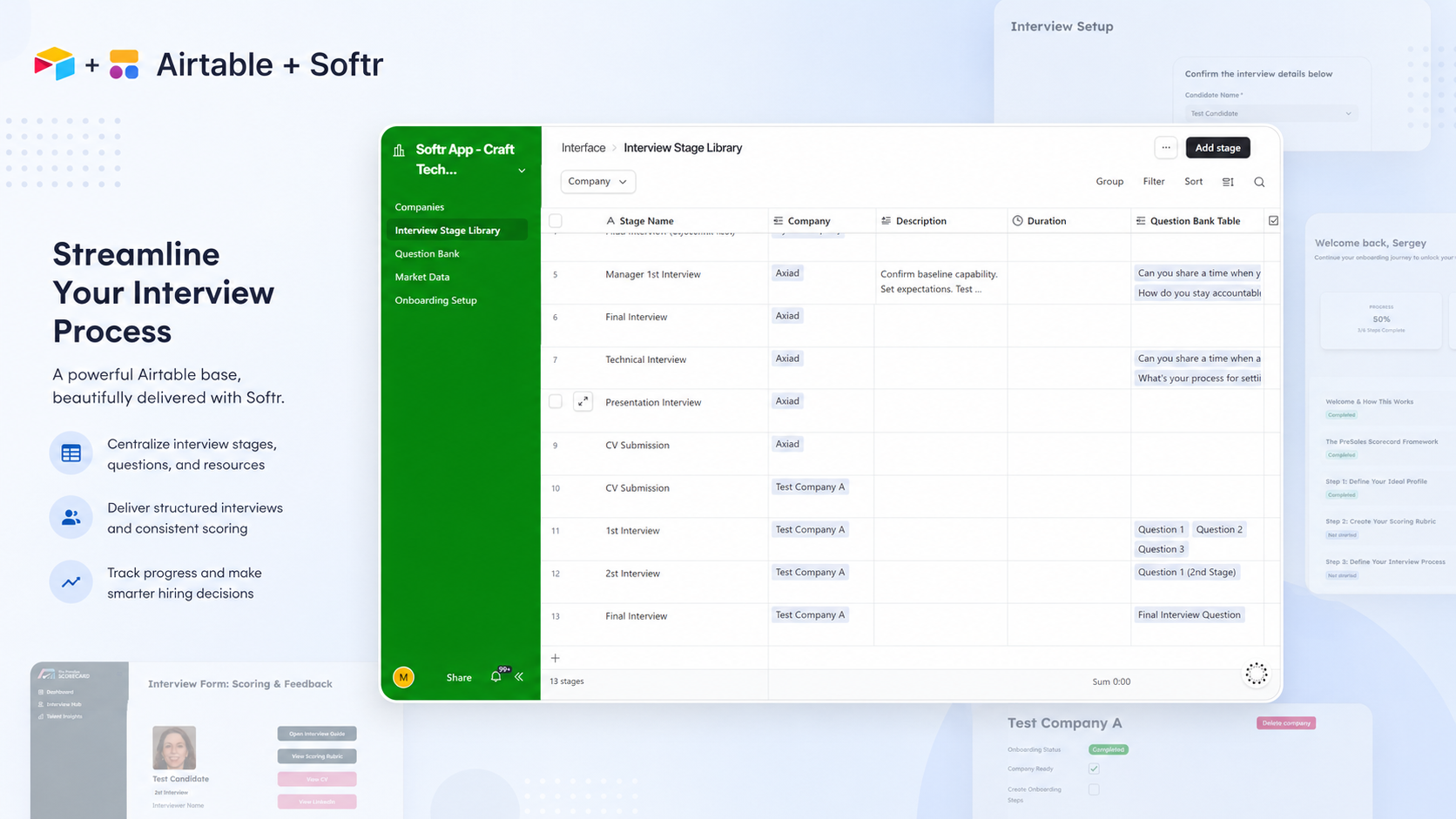
Task: Click the 2st Interview stage name
Action: (x=633, y=574)
